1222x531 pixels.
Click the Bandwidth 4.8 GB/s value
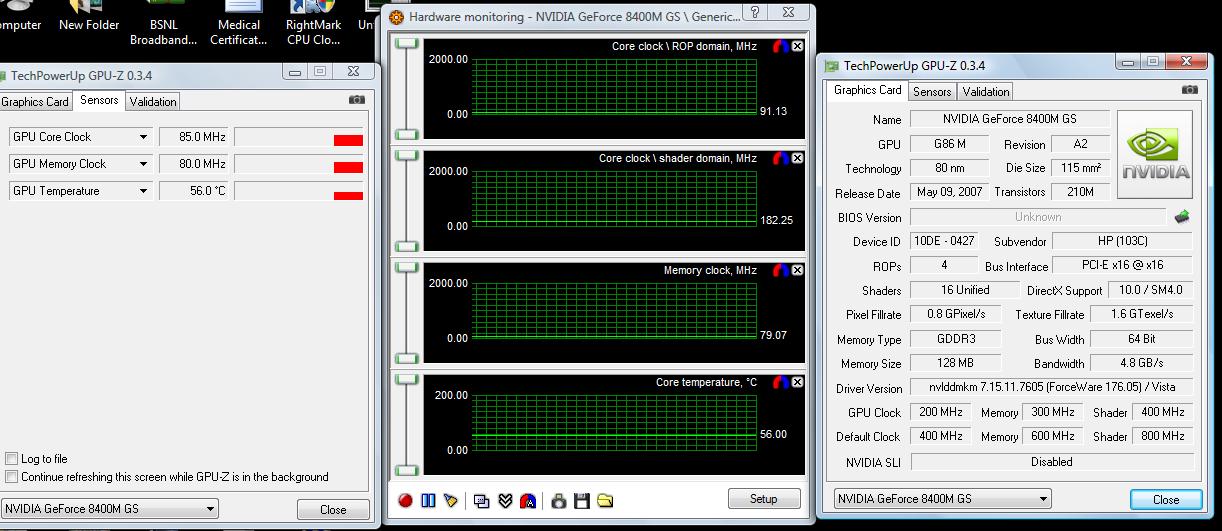click(1141, 363)
